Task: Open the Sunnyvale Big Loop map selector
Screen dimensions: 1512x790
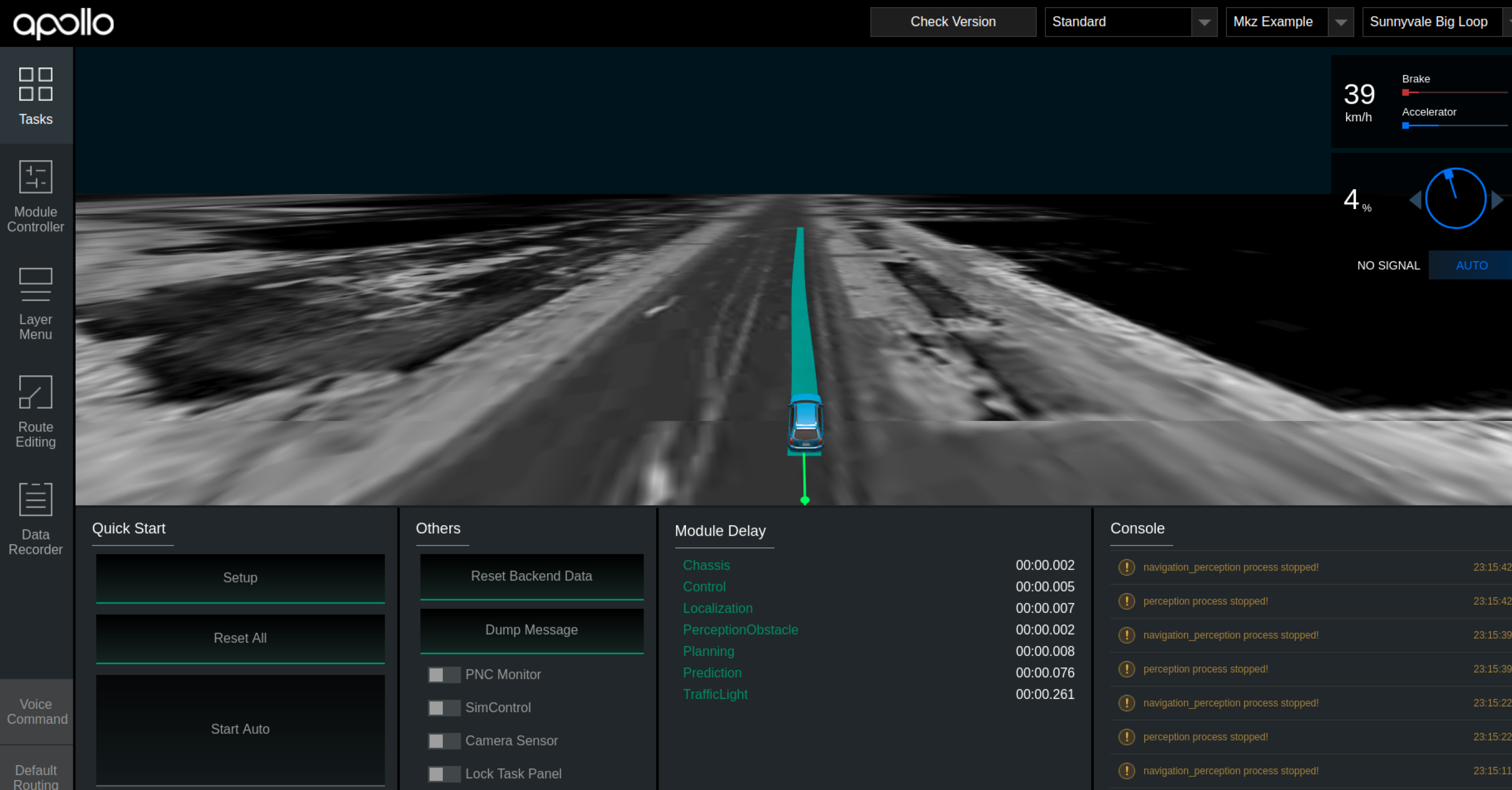Action: [x=1432, y=22]
